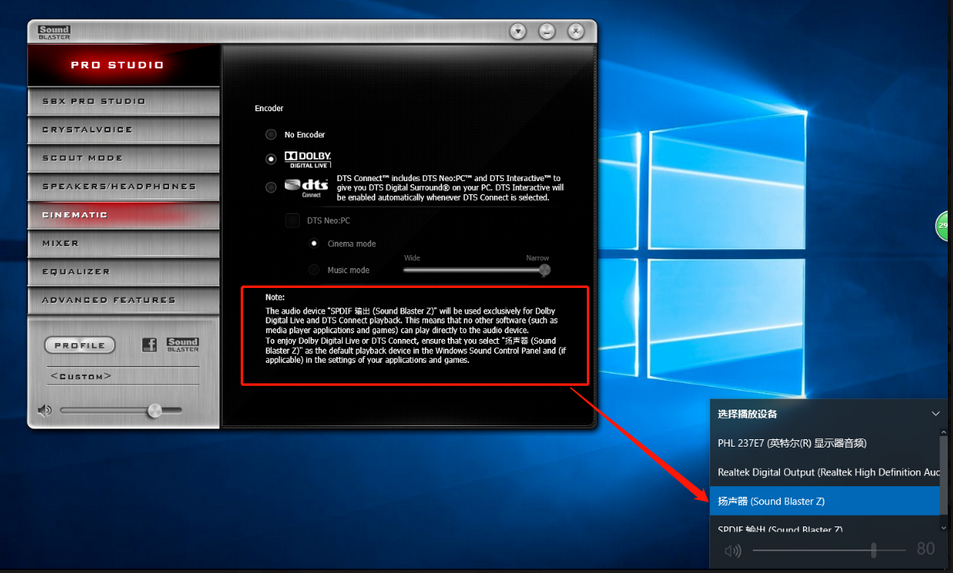Click the Custom profile name

pyautogui.click(x=81, y=376)
